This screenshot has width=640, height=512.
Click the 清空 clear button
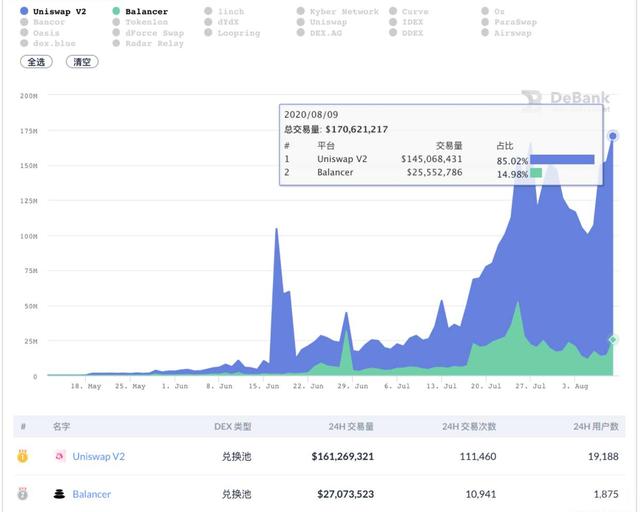click(82, 62)
